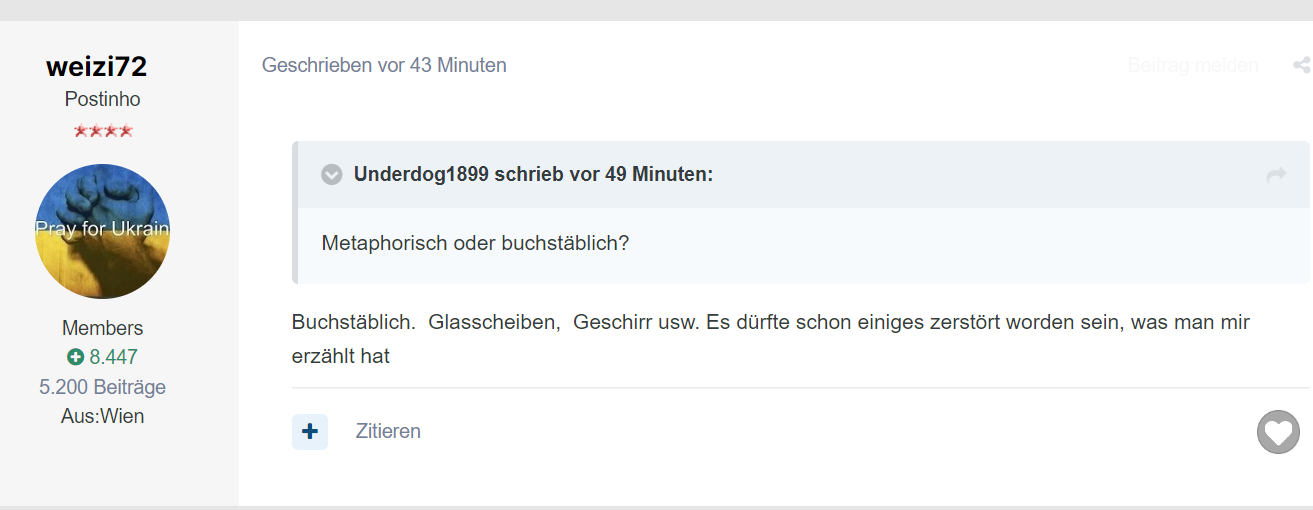This screenshot has height=510, width=1313.
Task: Like the post with heart icon
Action: [x=1278, y=432]
